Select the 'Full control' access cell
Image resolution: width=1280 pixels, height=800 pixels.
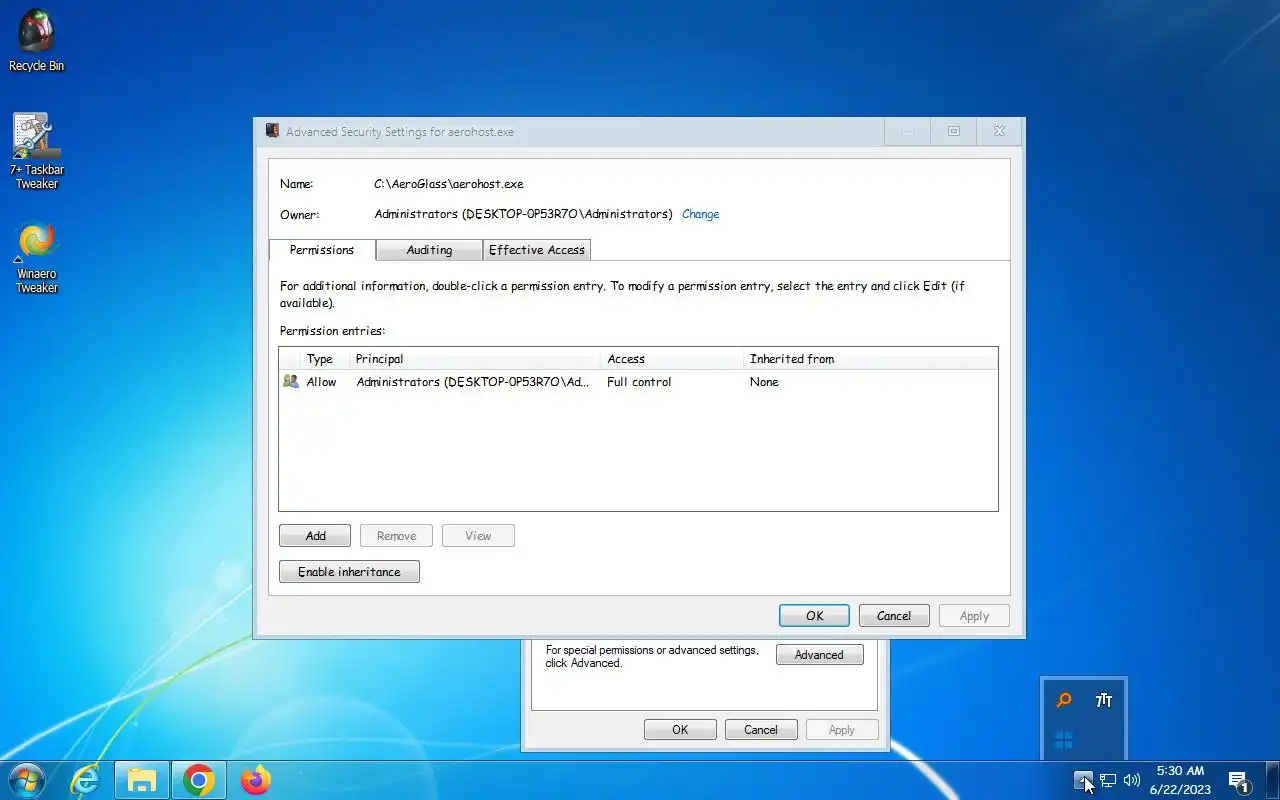[639, 382]
